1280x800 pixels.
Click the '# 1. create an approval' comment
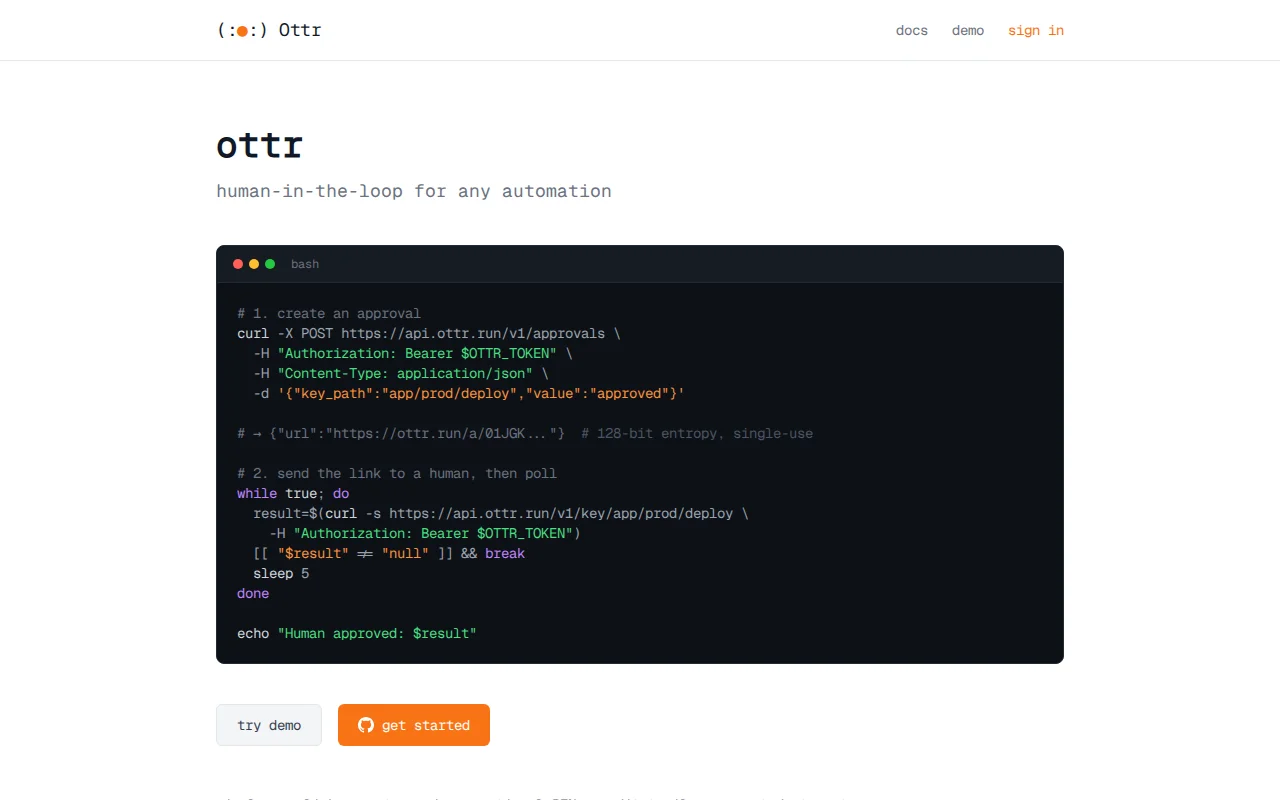[329, 313]
